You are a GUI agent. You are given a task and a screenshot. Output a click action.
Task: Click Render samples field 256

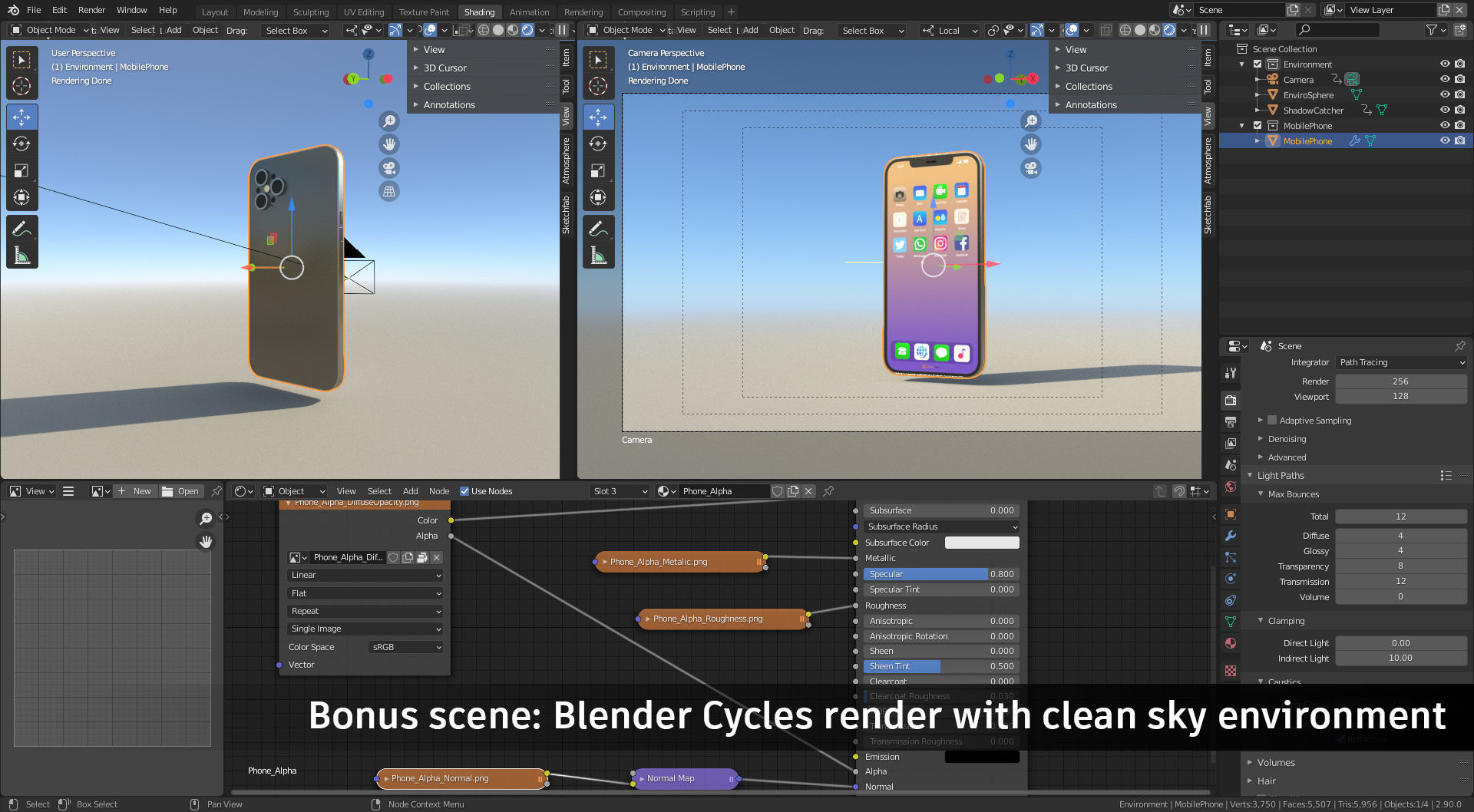click(1401, 381)
